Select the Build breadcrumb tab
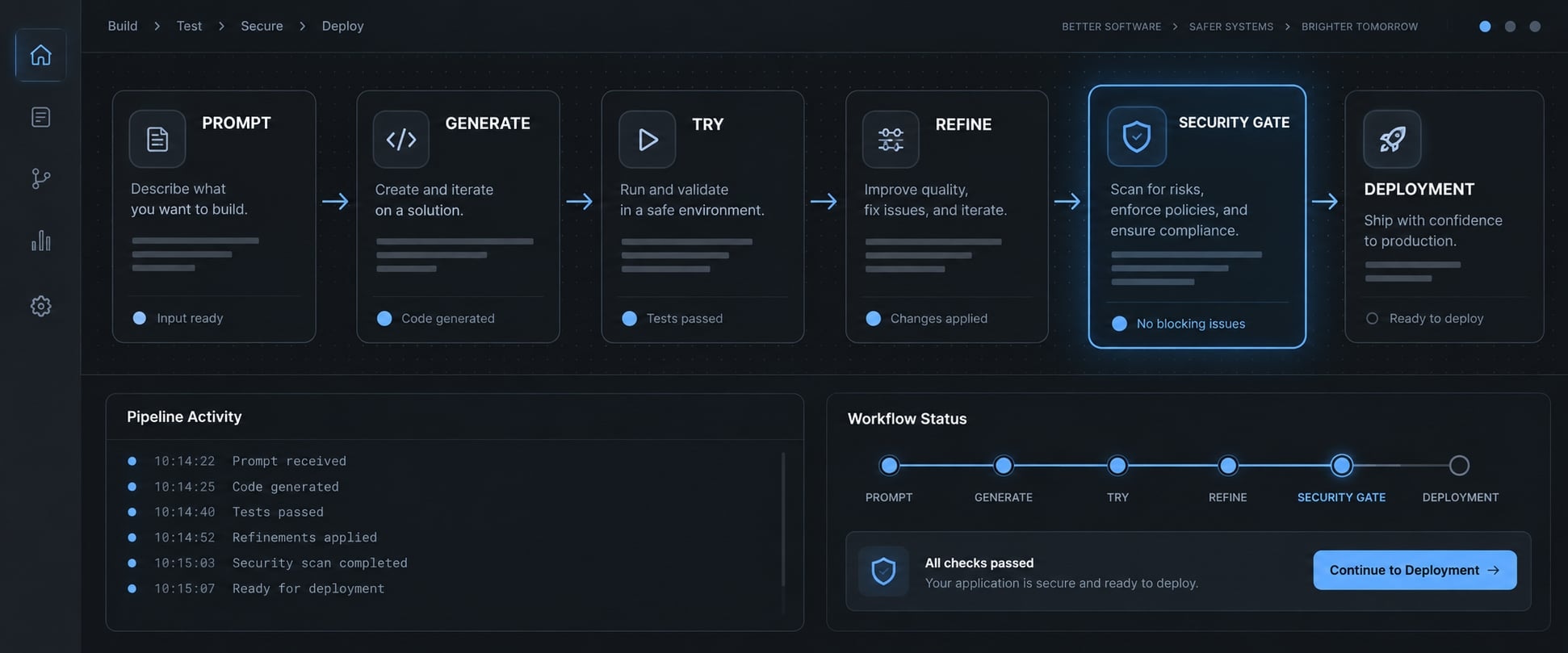Image resolution: width=1568 pixels, height=653 pixels. [x=123, y=26]
